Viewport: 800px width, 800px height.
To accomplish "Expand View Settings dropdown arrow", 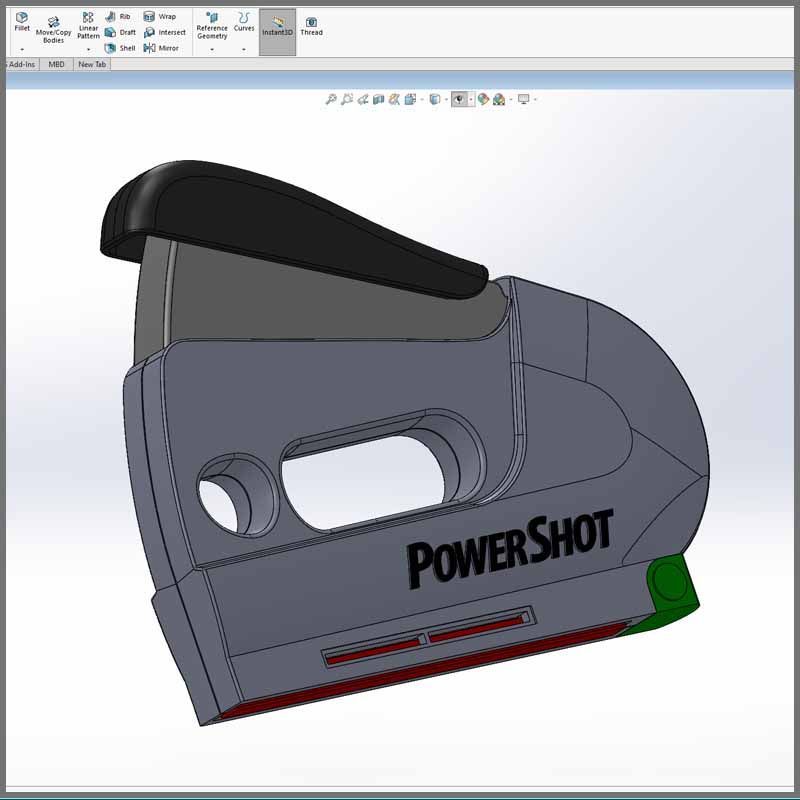I will (535, 99).
